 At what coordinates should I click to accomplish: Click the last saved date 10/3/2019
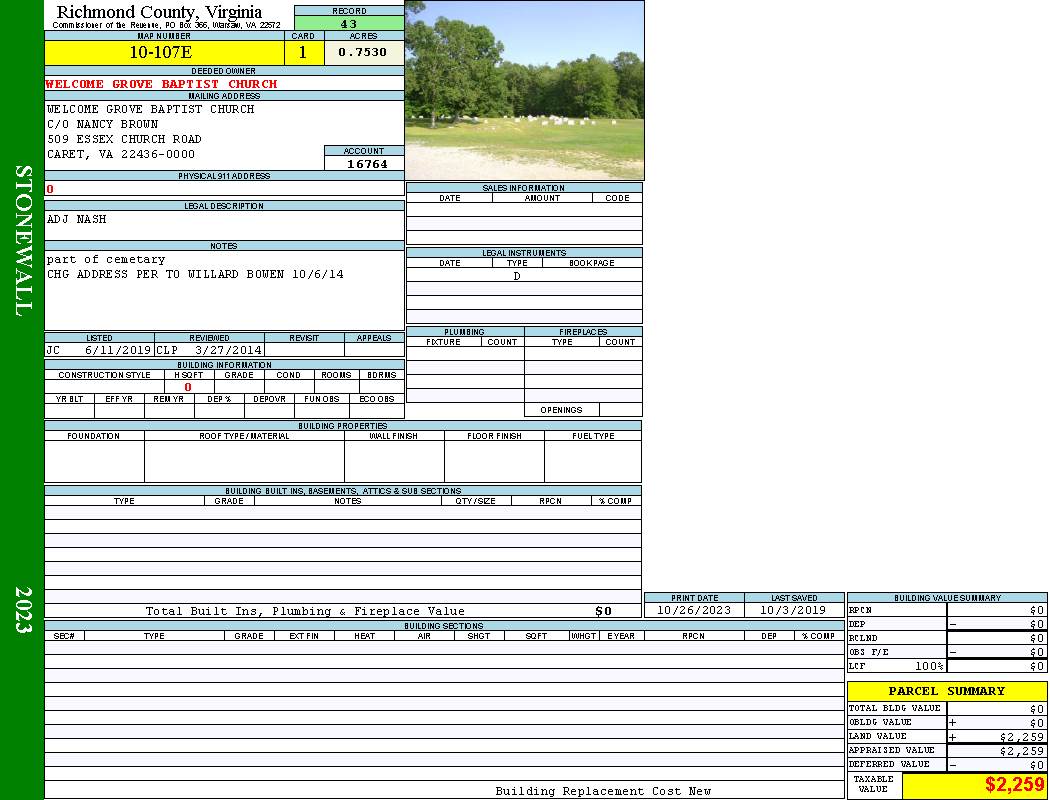pyautogui.click(x=793, y=610)
